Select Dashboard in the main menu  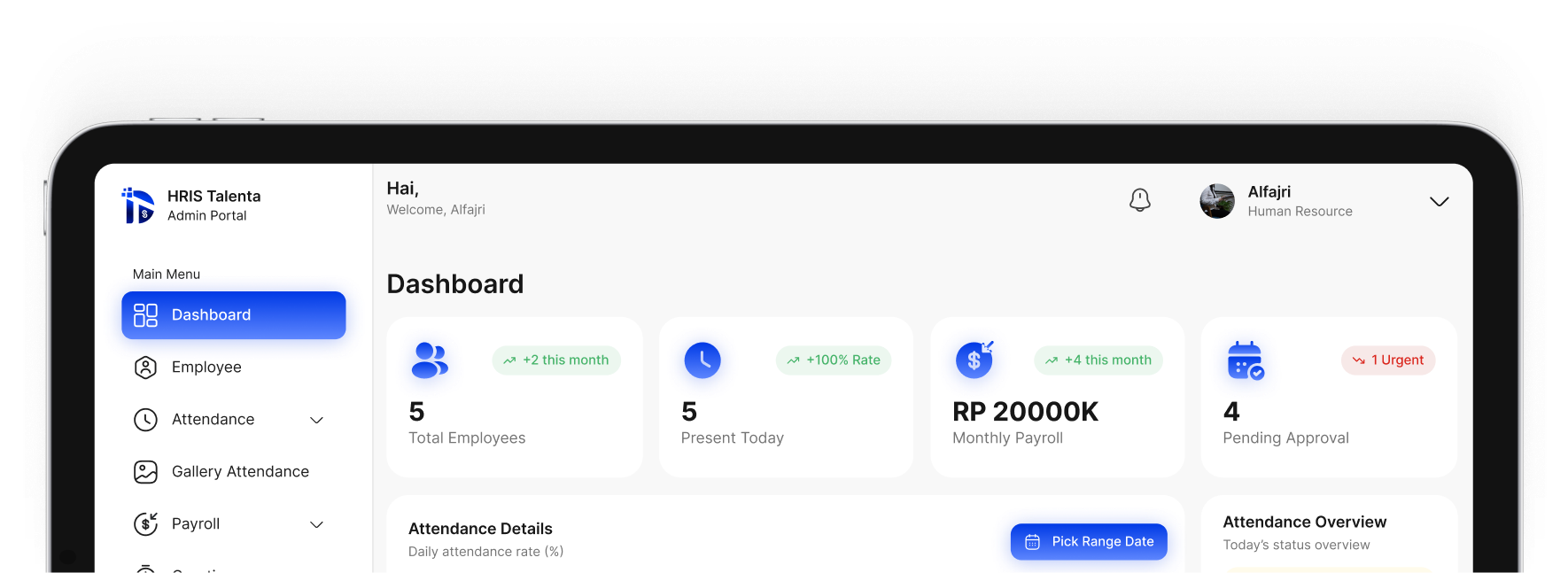tap(234, 315)
